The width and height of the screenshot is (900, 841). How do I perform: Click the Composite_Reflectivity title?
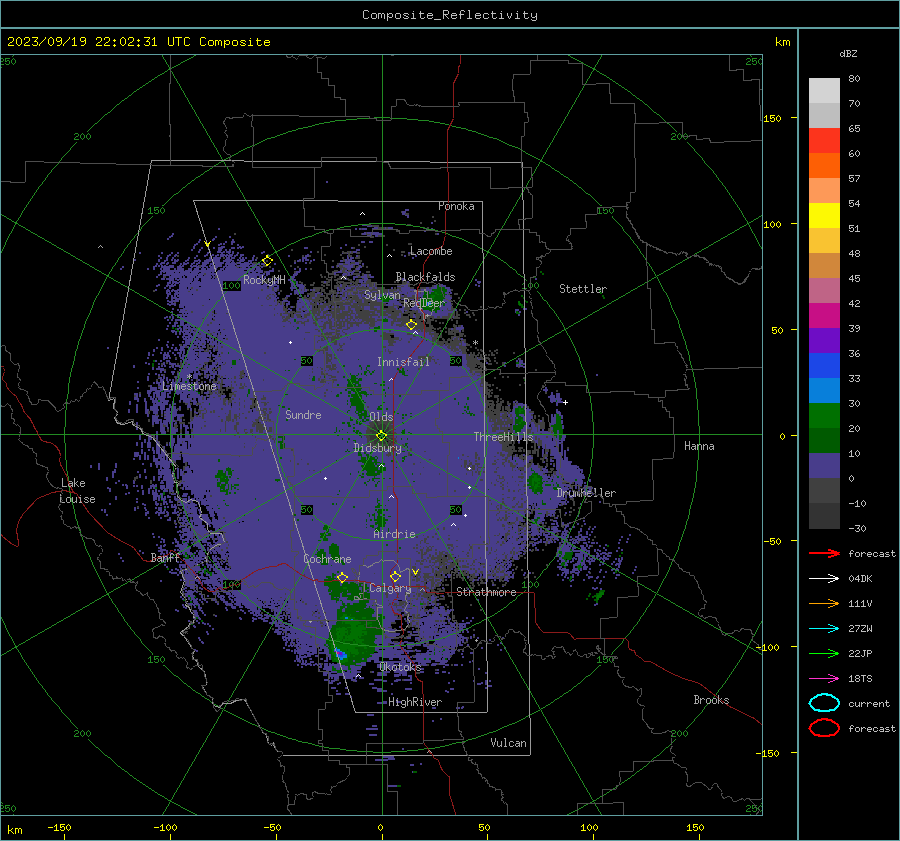tap(450, 15)
